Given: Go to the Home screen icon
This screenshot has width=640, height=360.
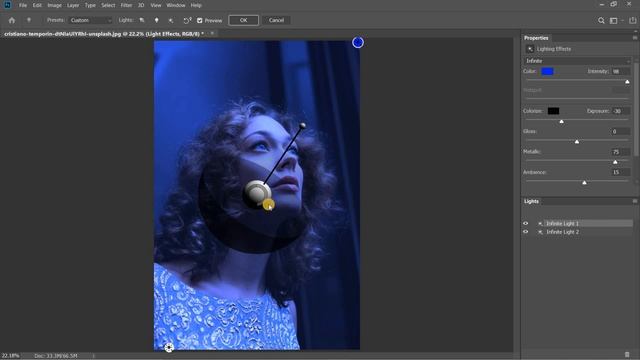Looking at the screenshot, I should coord(12,20).
